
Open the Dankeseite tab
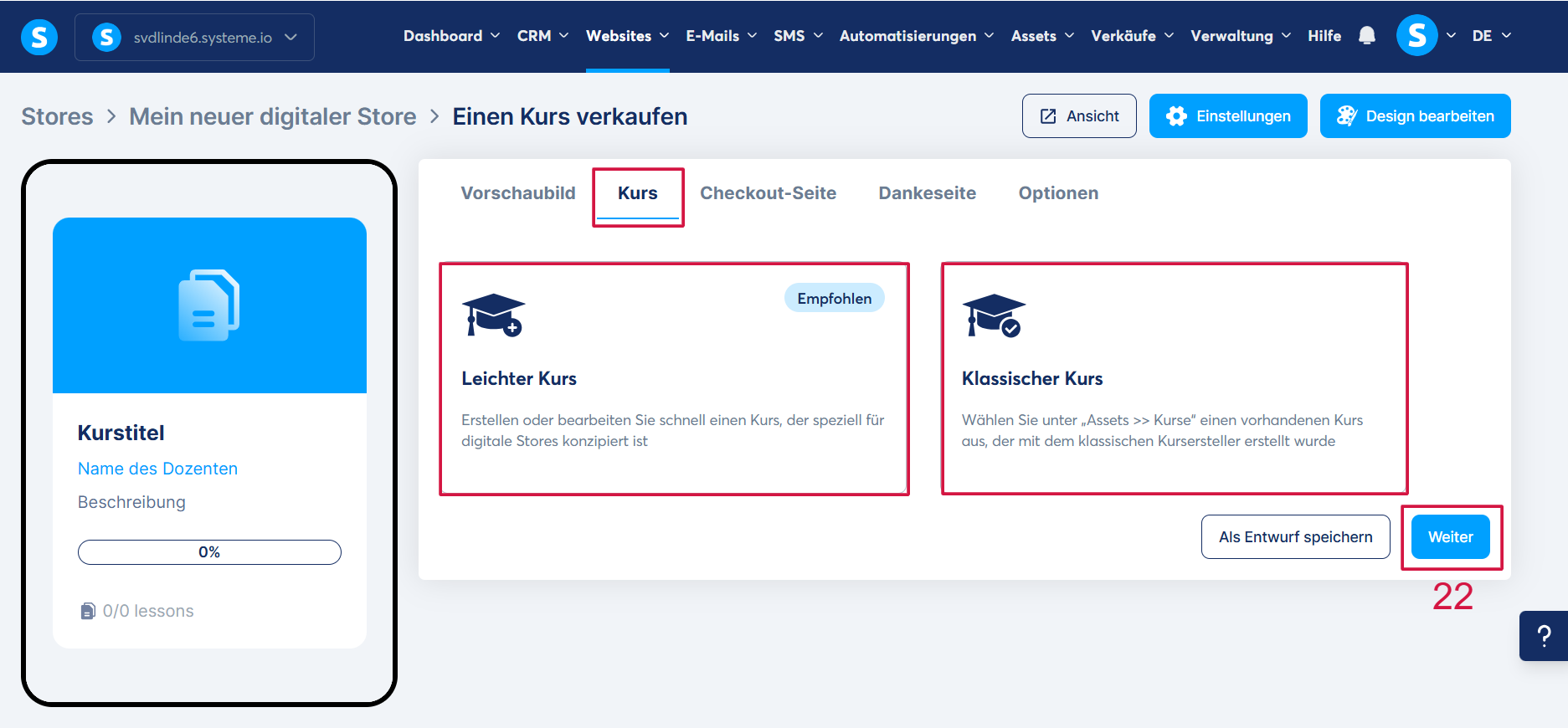pyautogui.click(x=927, y=193)
